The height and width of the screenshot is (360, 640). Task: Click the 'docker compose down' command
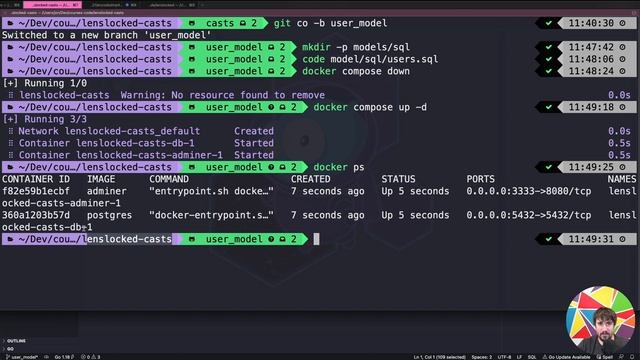pos(356,71)
